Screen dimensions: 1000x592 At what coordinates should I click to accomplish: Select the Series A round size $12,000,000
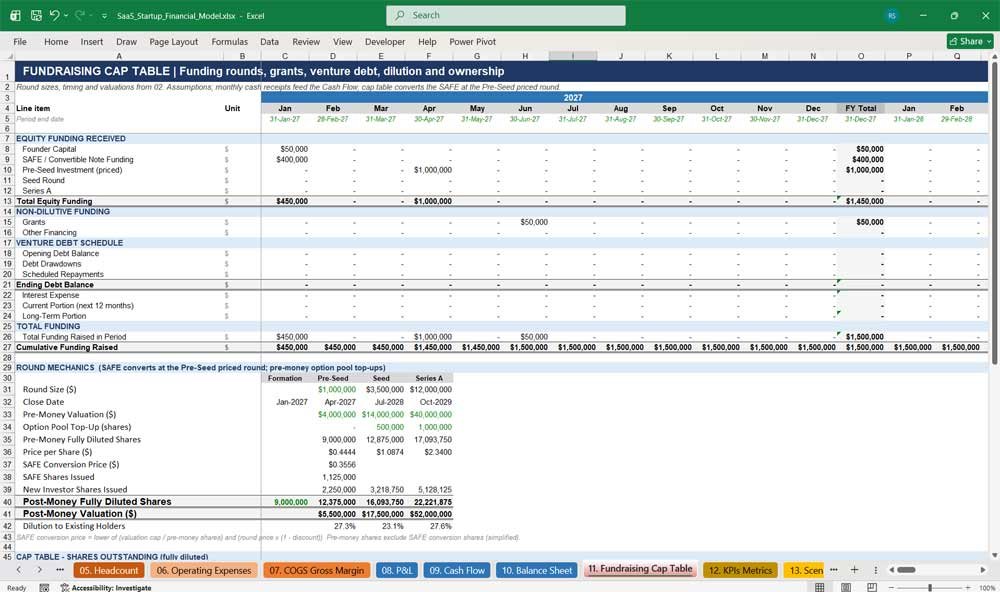[429, 389]
